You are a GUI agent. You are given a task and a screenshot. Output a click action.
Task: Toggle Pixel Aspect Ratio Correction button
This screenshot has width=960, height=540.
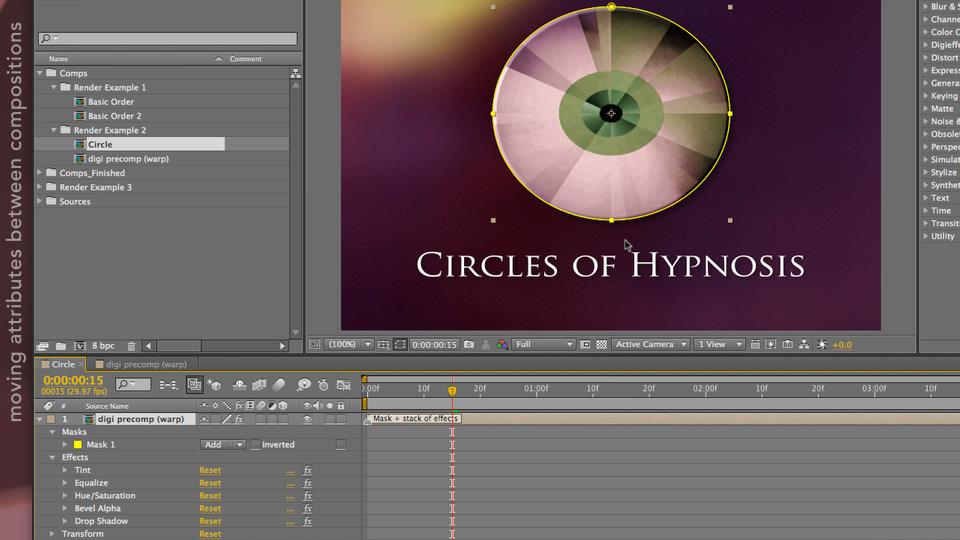point(755,345)
